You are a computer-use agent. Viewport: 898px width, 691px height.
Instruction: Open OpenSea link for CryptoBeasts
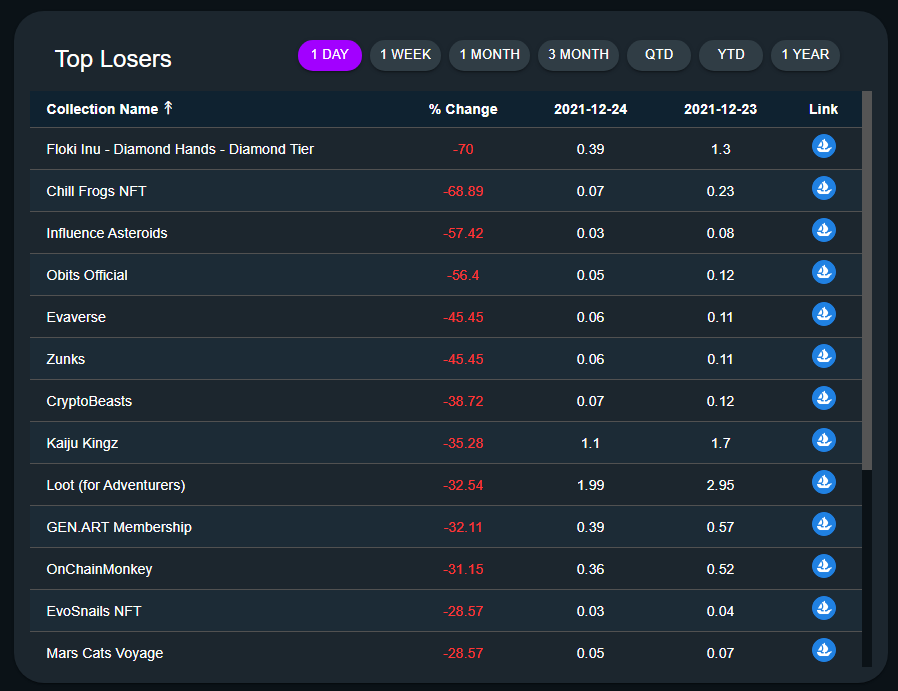[x=824, y=398]
